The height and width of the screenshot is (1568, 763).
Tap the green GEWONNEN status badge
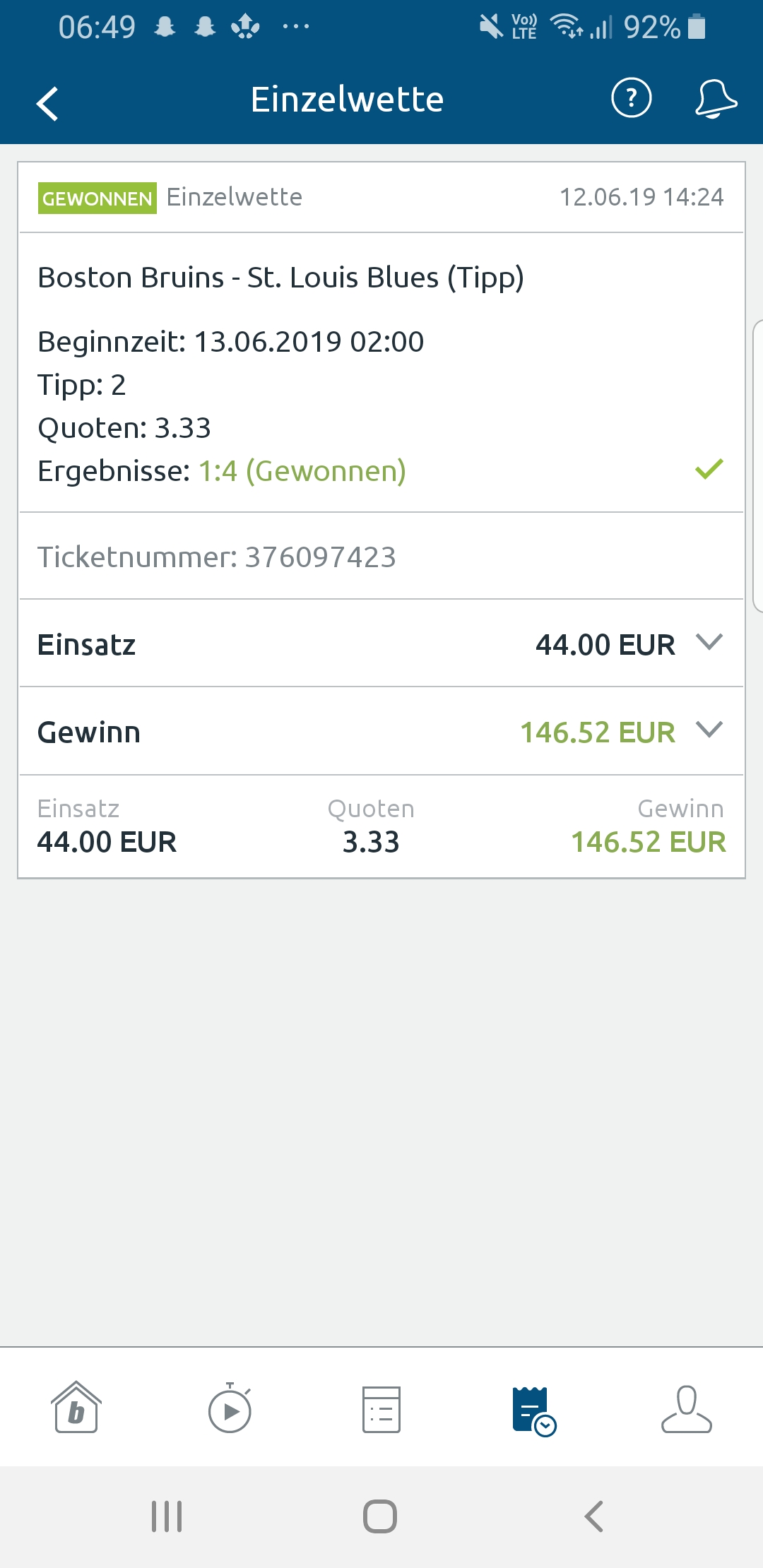point(97,198)
